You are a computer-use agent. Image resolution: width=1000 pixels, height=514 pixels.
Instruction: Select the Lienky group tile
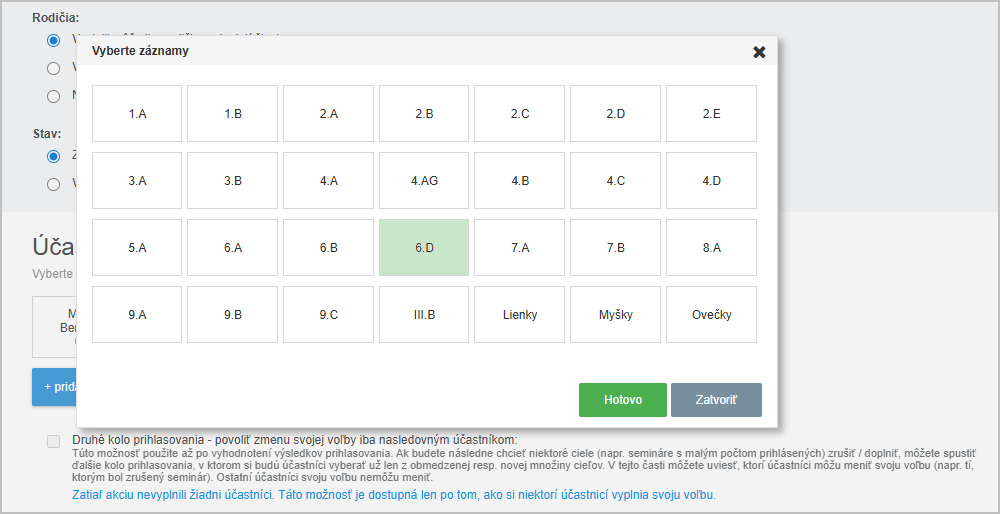coord(520,315)
